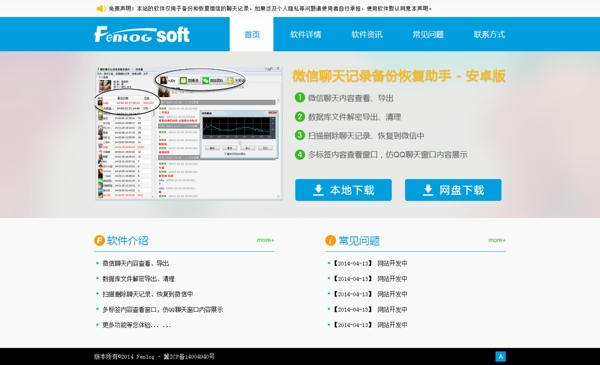Click the 本地下载 download button
This screenshot has height=365, width=600.
[343, 190]
